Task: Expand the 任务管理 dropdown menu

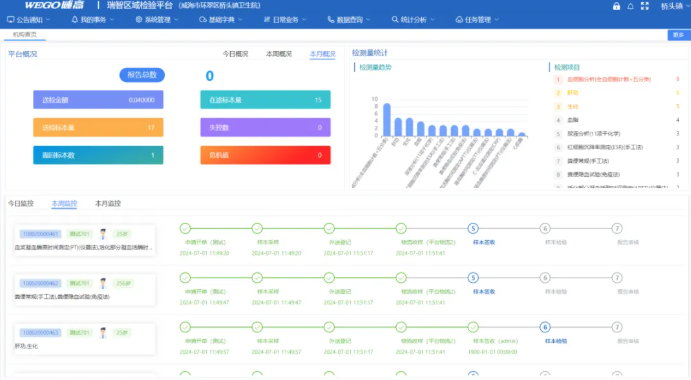Action: (x=477, y=20)
